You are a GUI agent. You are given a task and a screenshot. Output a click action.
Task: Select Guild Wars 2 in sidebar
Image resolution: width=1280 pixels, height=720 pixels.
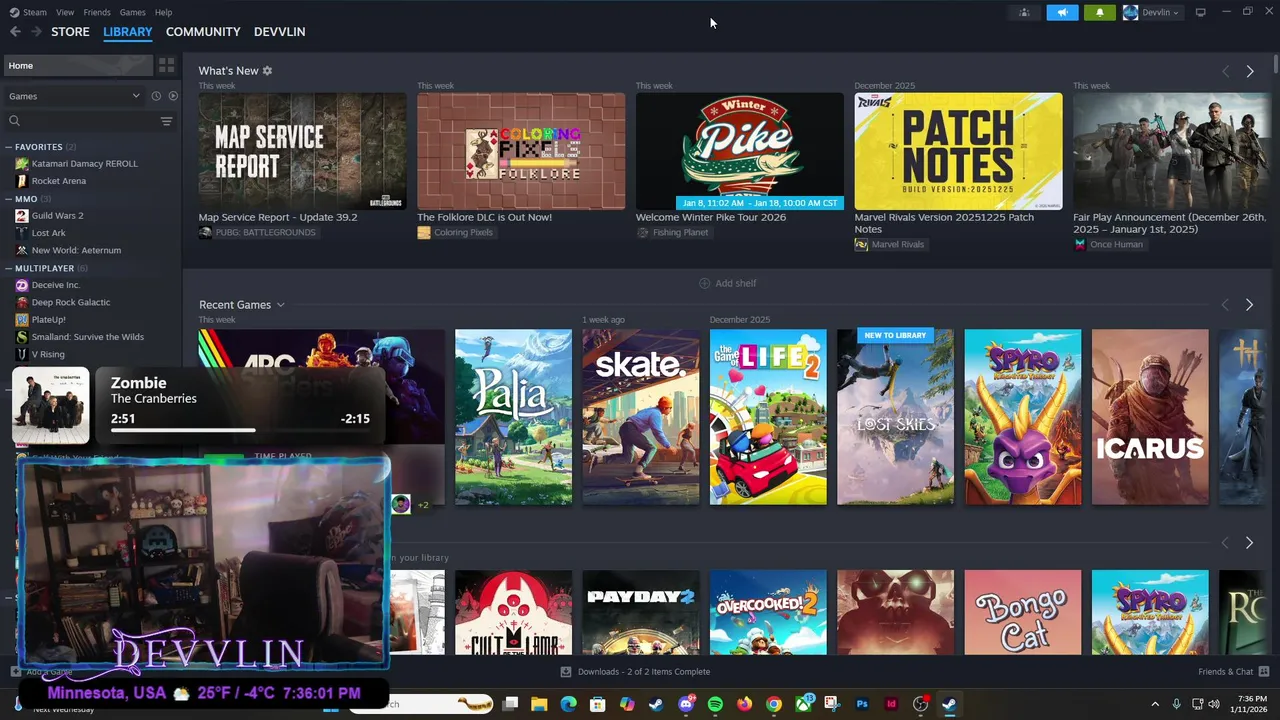tap(57, 216)
